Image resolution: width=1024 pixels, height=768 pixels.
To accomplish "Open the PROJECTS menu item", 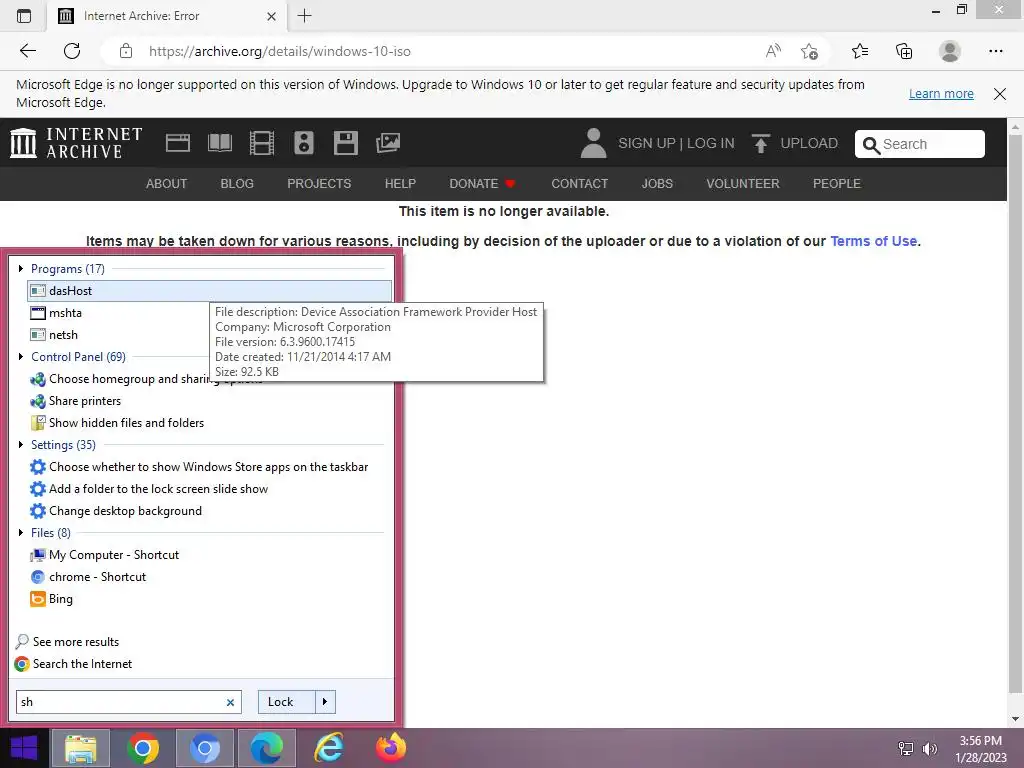I will [319, 184].
